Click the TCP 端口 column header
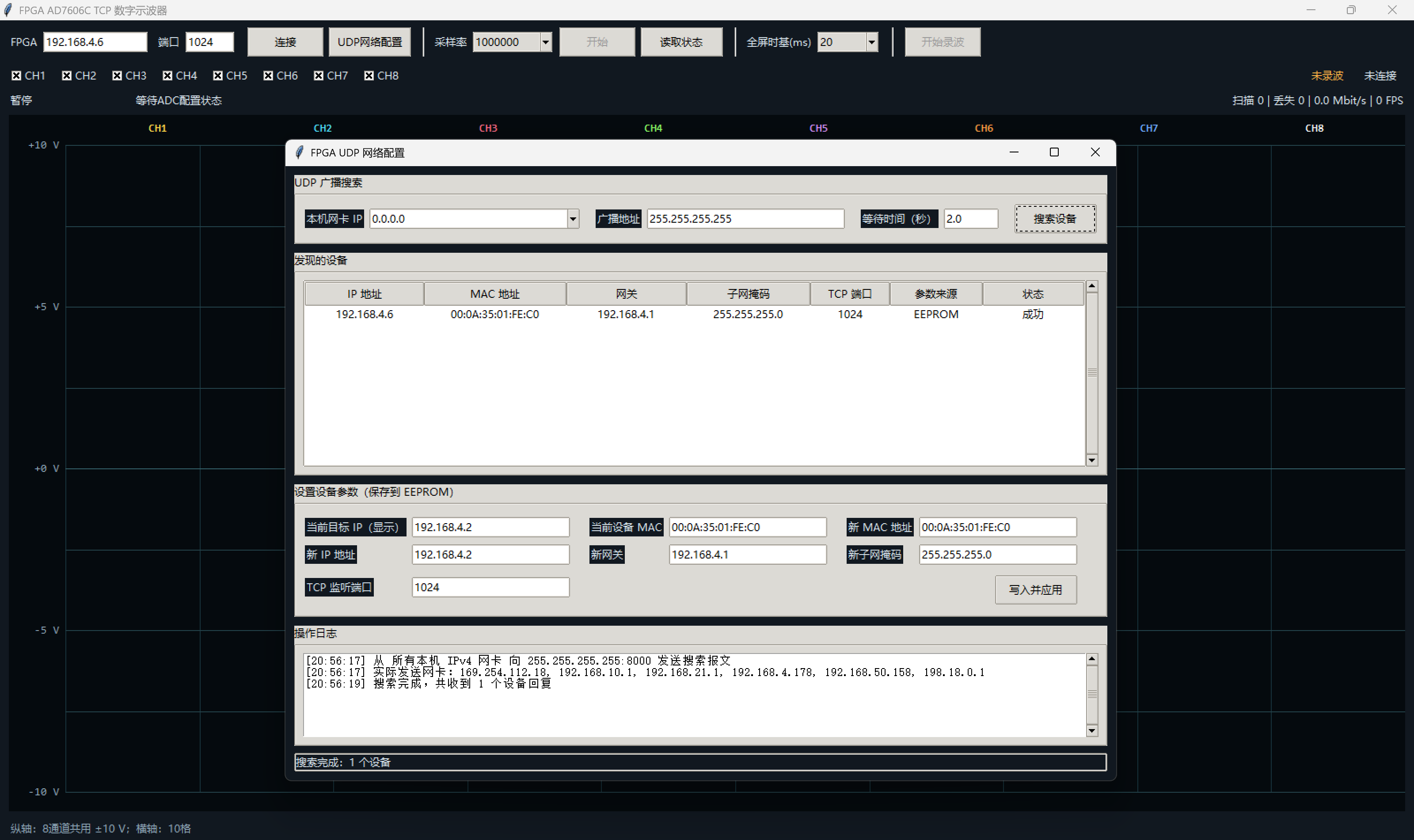The width and height of the screenshot is (1414, 840). tap(850, 294)
